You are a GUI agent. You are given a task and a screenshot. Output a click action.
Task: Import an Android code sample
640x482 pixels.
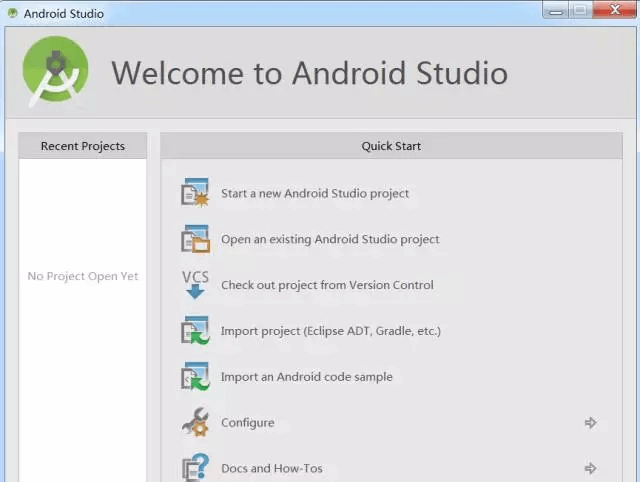[307, 377]
